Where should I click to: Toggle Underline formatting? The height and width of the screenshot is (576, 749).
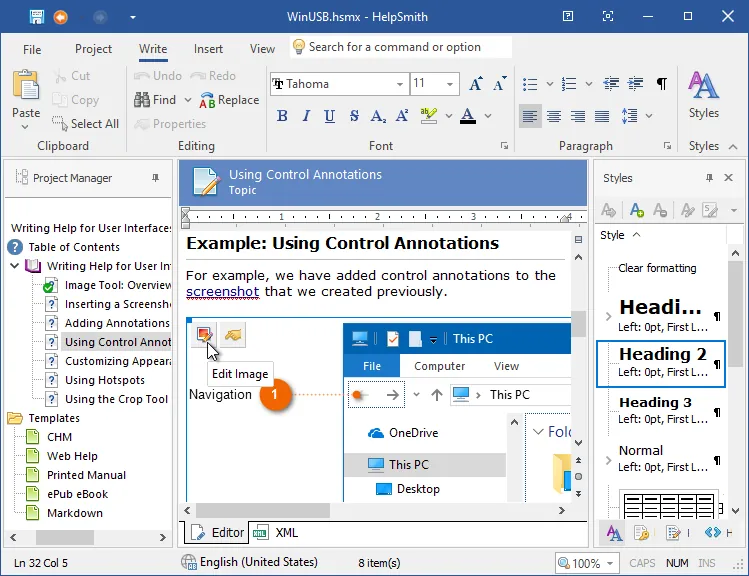pyautogui.click(x=330, y=116)
